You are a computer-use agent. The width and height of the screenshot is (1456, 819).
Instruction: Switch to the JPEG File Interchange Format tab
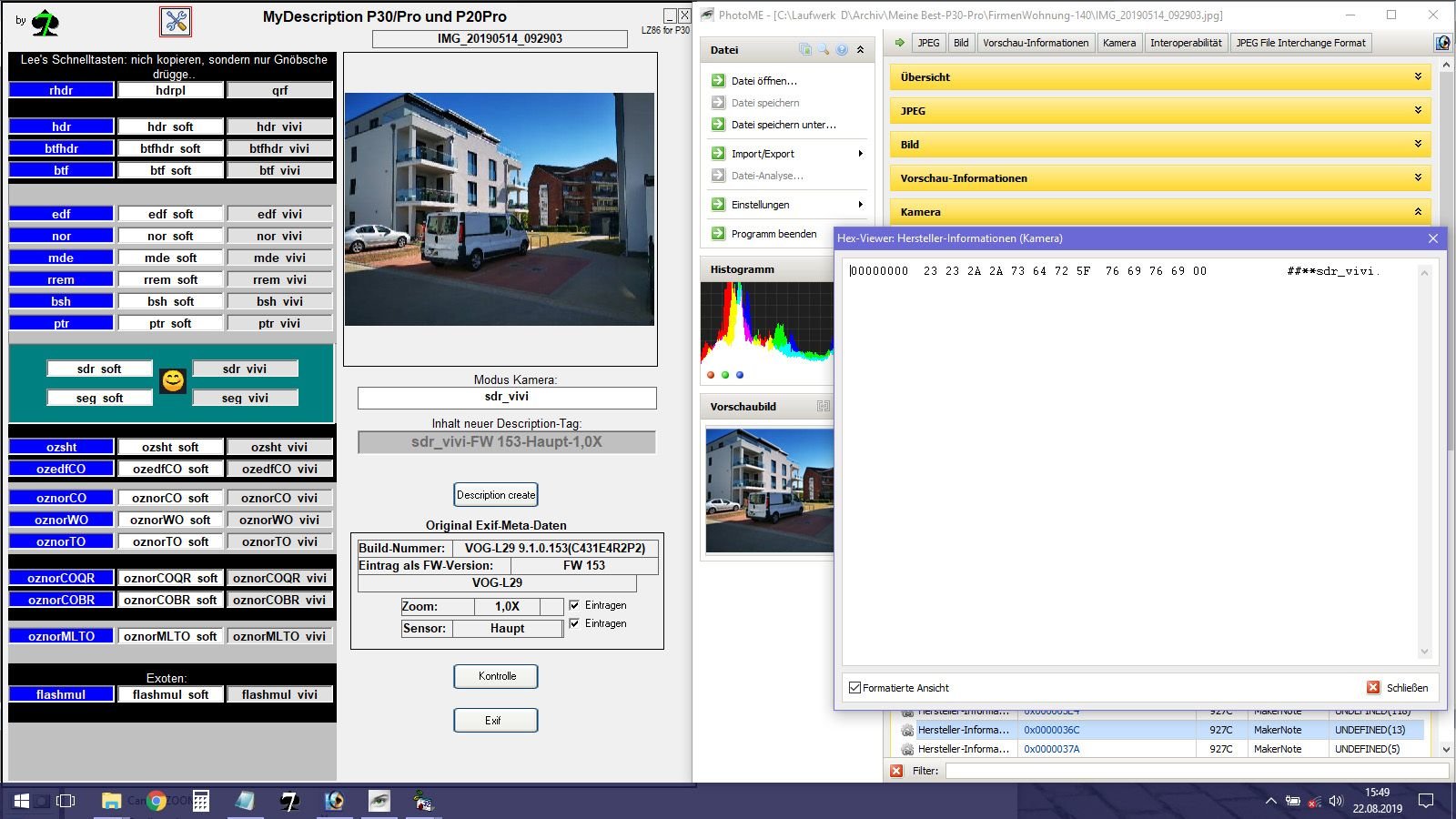pos(1300,43)
